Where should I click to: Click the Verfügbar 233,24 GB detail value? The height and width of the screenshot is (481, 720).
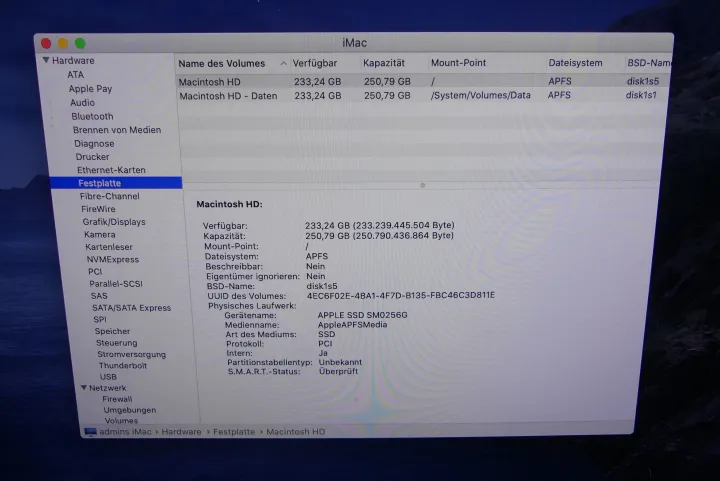[380, 225]
